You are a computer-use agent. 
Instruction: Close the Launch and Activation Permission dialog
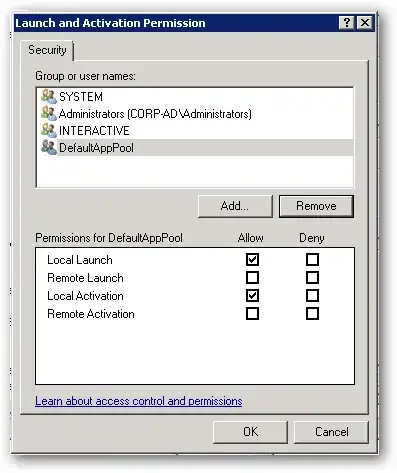(x=365, y=23)
